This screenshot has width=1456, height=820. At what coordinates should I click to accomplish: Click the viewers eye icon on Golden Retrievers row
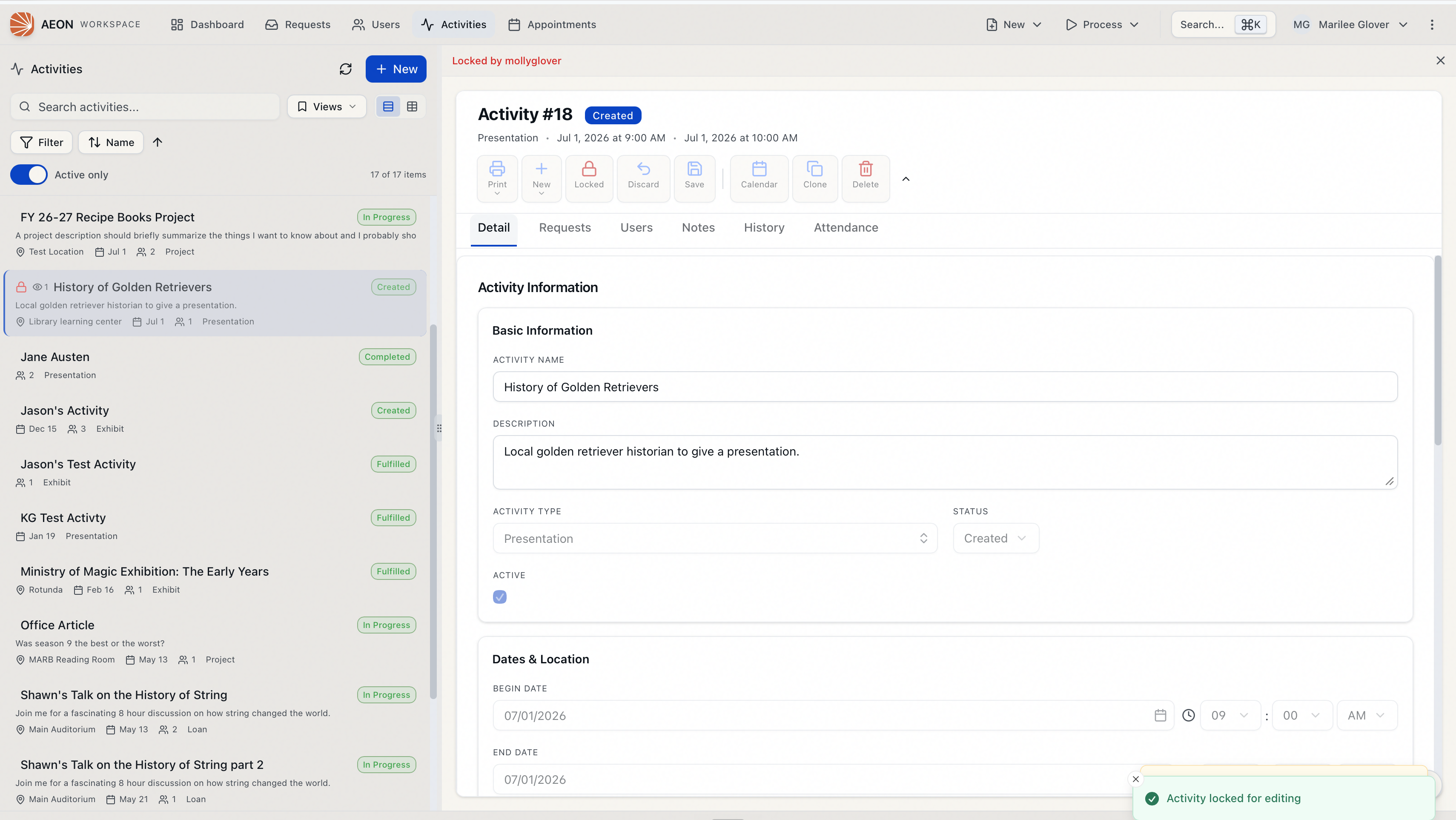click(37, 287)
